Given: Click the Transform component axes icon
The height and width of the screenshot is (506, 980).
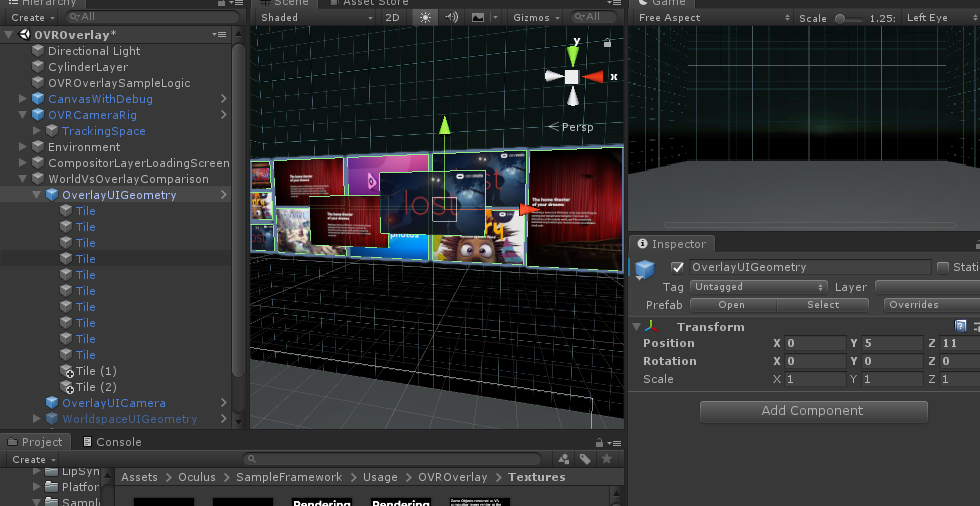Looking at the screenshot, I should pos(651,327).
